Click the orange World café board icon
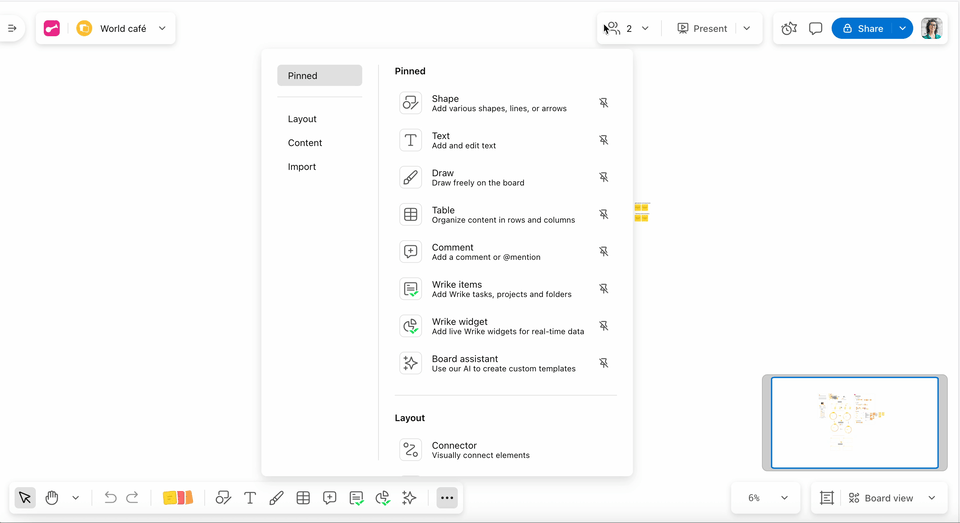The width and height of the screenshot is (960, 523). [x=84, y=28]
